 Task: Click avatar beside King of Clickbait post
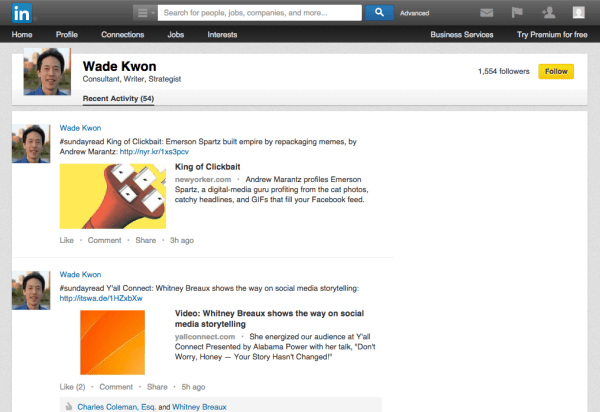(x=31, y=144)
